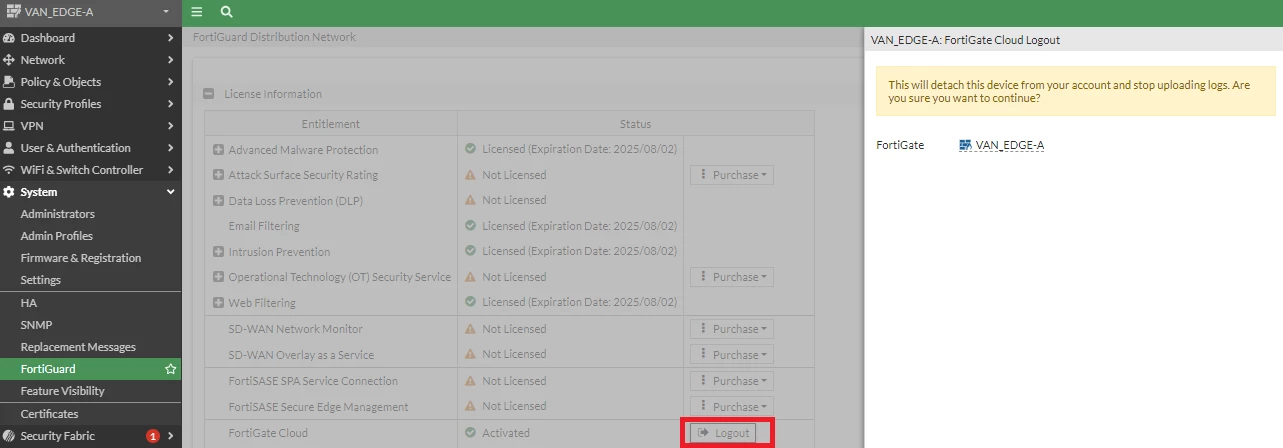Click the Security Fabric icon
Screen dimensions: 1283x448
(x=9, y=436)
